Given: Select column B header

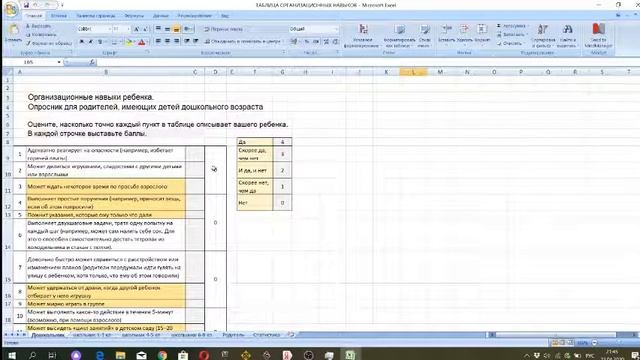Looking at the screenshot, I should pyautogui.click(x=106, y=72).
